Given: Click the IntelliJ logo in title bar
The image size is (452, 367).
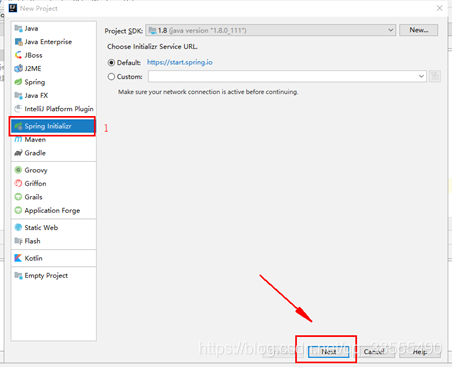Looking at the screenshot, I should click(x=13, y=8).
